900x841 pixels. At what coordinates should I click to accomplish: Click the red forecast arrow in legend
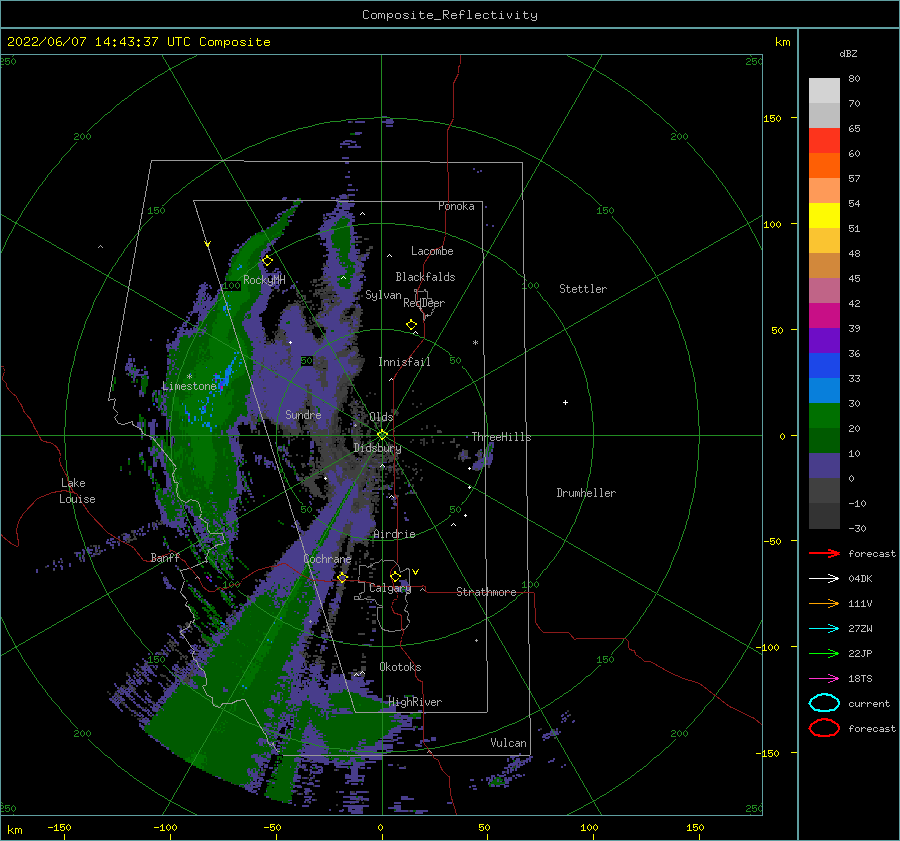[824, 553]
